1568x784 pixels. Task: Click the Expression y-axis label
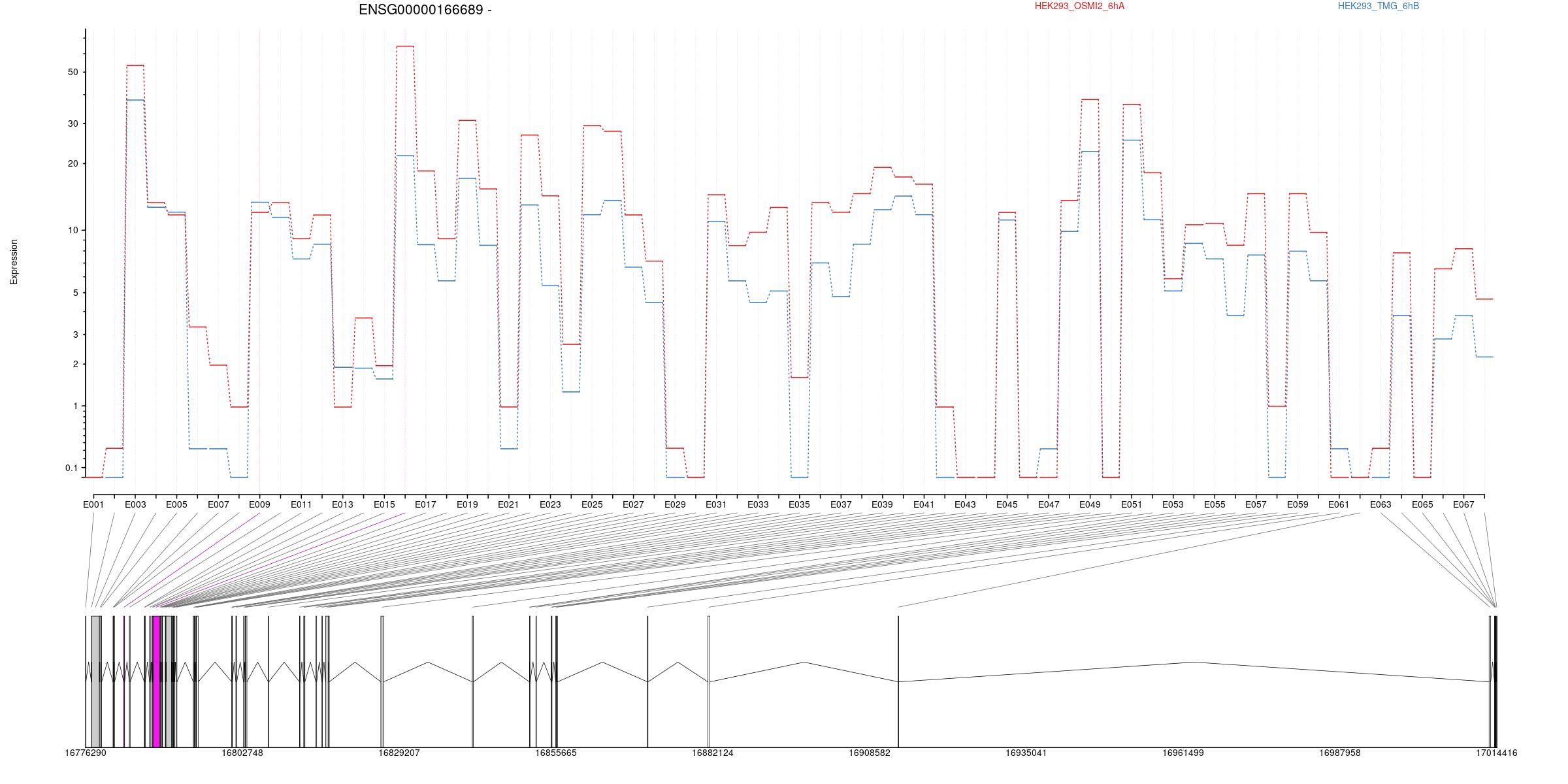tap(14, 262)
